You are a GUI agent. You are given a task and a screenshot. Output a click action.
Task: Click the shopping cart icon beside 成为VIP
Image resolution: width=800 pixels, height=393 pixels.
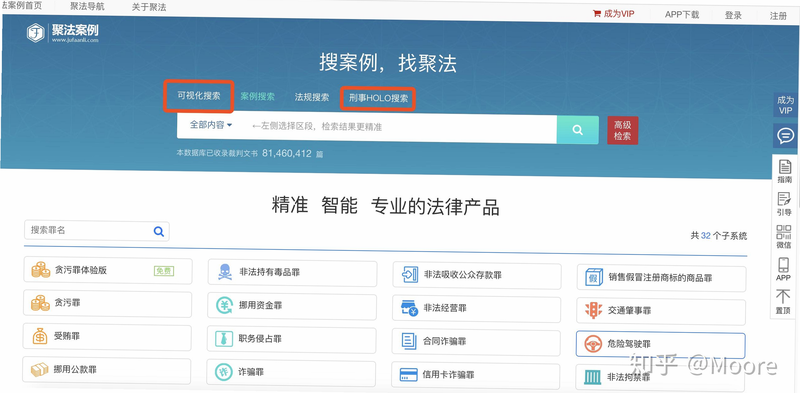coord(596,14)
